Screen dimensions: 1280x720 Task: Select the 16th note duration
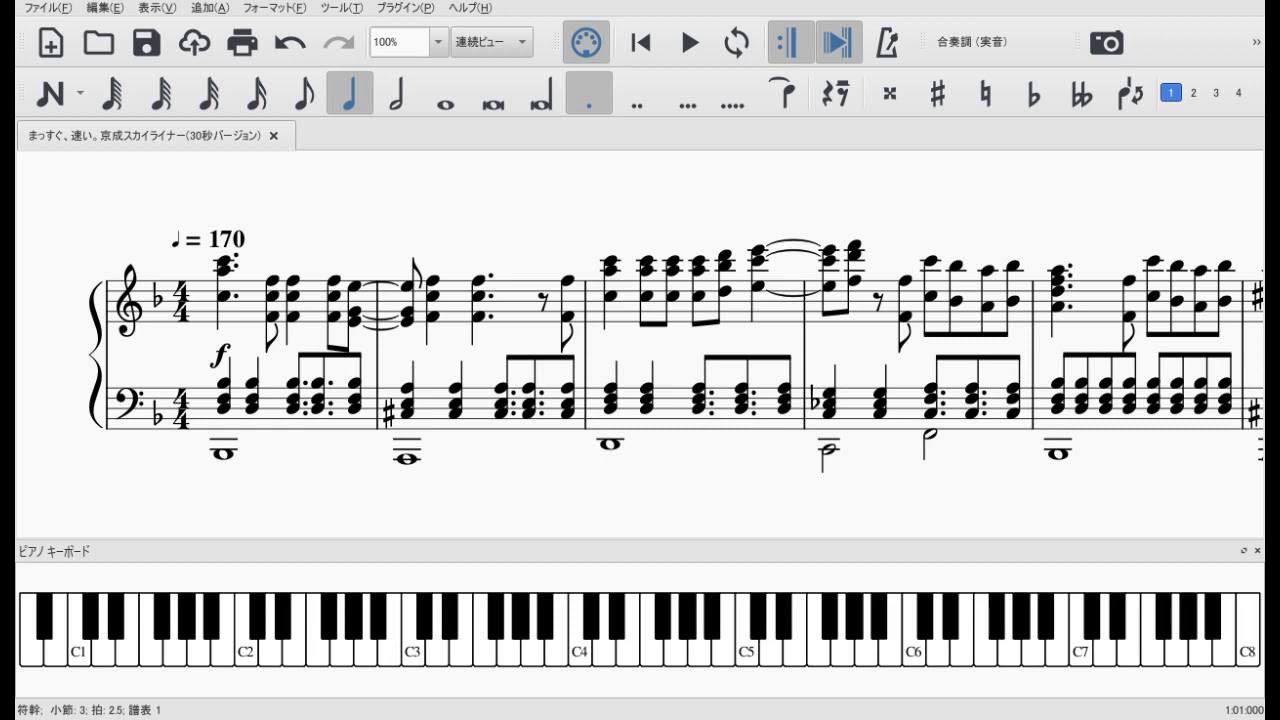coord(256,94)
